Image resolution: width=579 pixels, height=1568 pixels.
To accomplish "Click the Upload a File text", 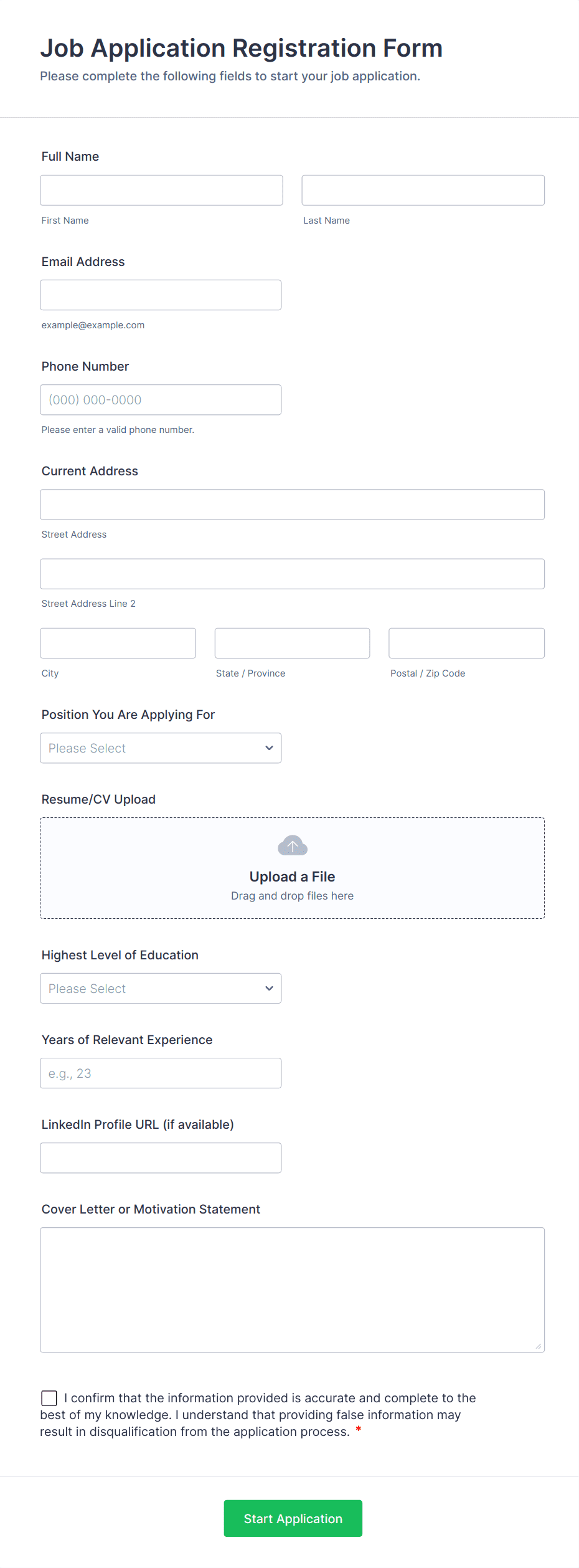I will click(292, 877).
